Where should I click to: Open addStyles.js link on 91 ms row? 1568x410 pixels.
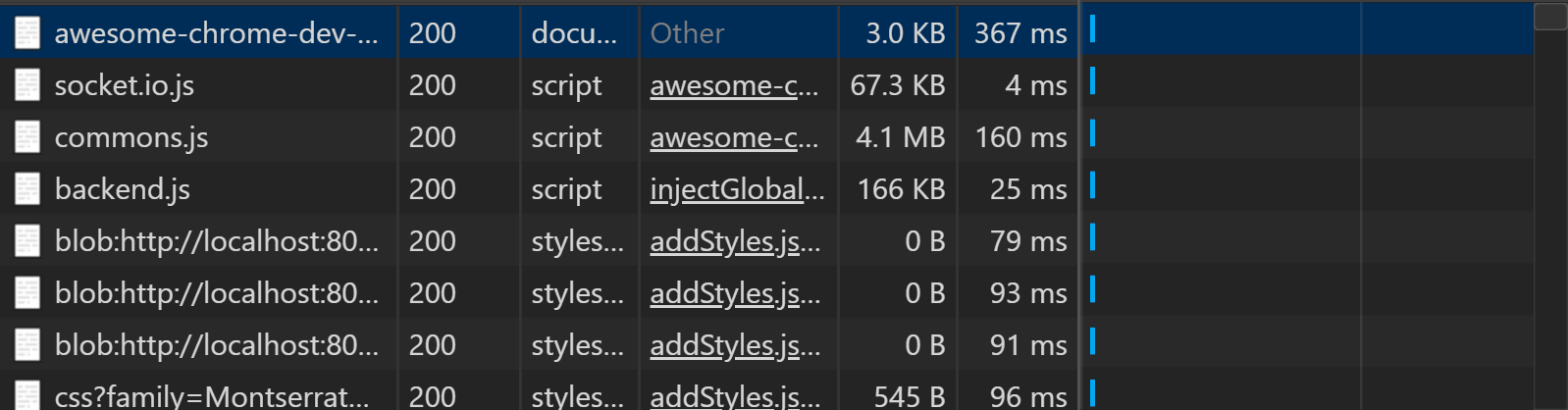[x=734, y=345]
